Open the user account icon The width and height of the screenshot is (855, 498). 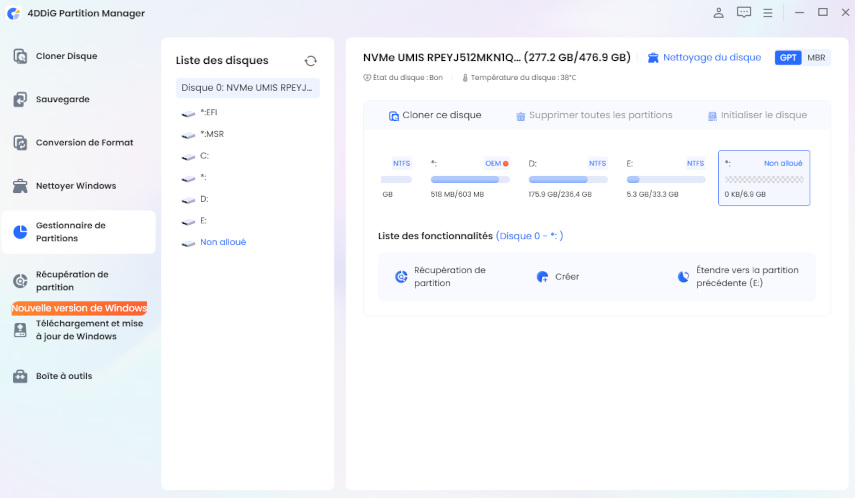[719, 13]
